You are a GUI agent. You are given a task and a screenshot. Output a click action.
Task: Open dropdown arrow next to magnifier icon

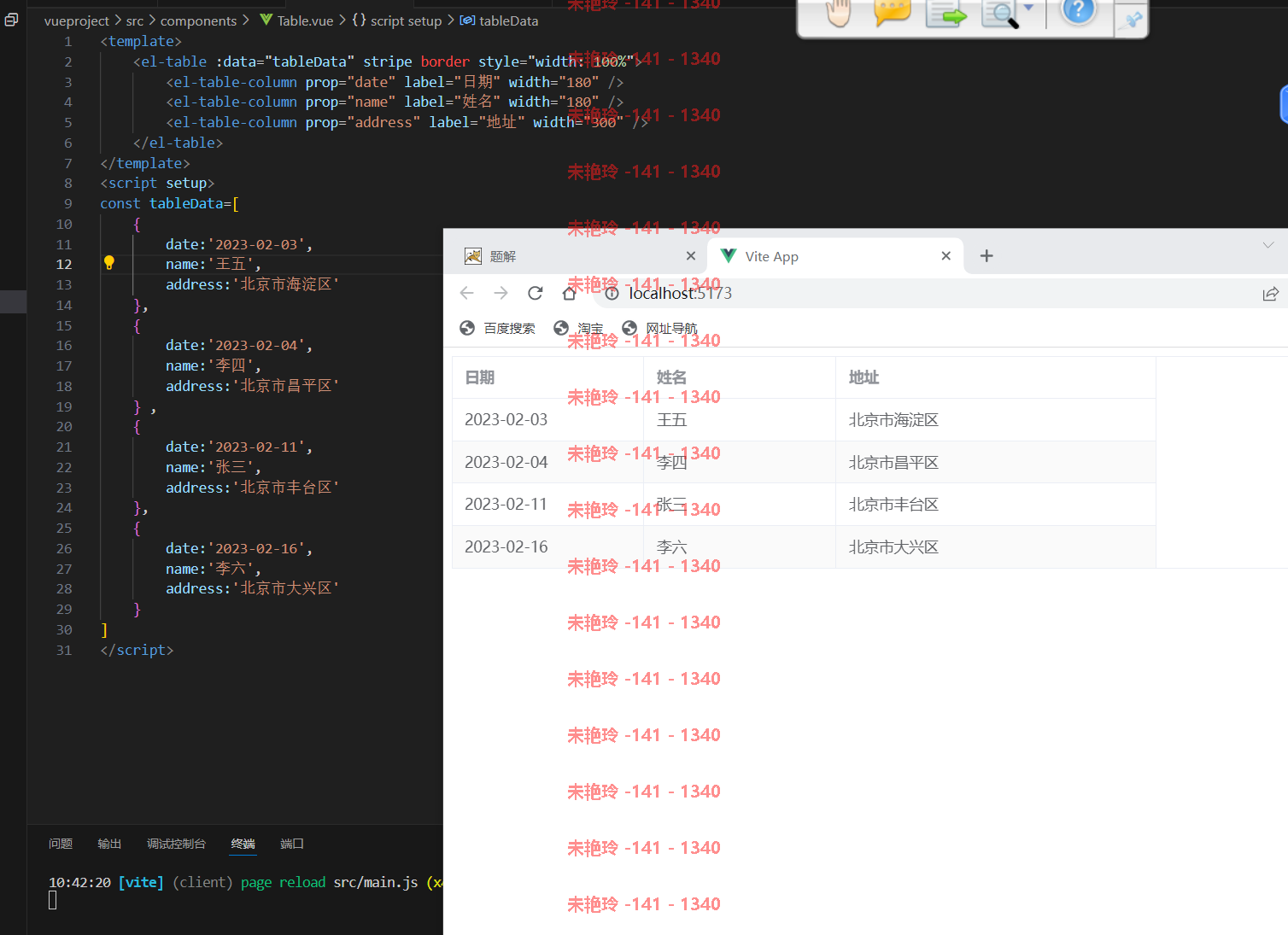(x=1028, y=8)
